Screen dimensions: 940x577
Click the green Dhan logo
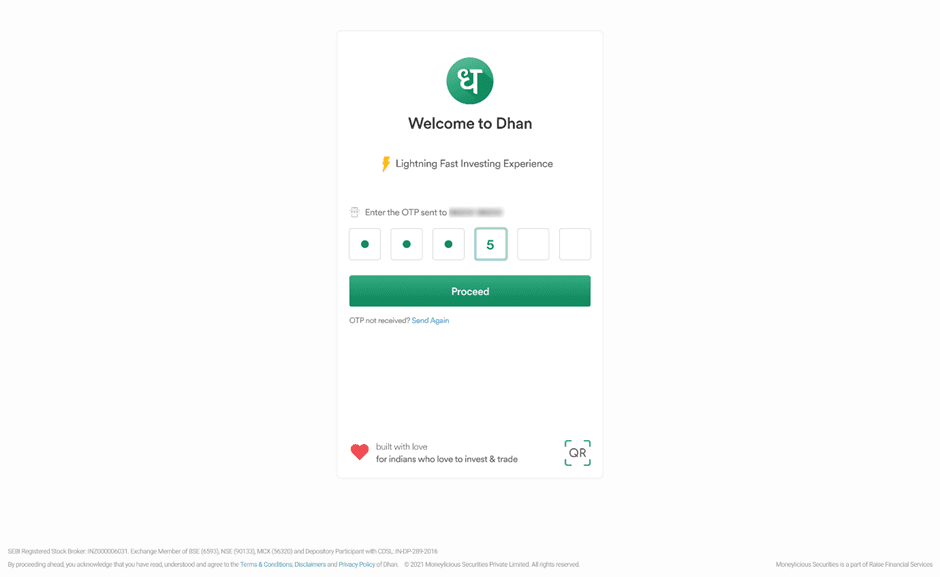pyautogui.click(x=469, y=81)
